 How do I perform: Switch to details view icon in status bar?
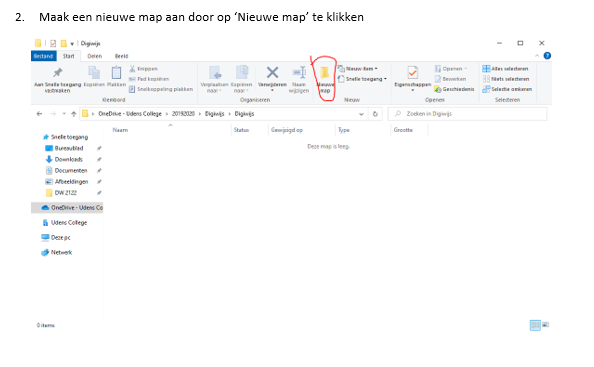[535, 325]
